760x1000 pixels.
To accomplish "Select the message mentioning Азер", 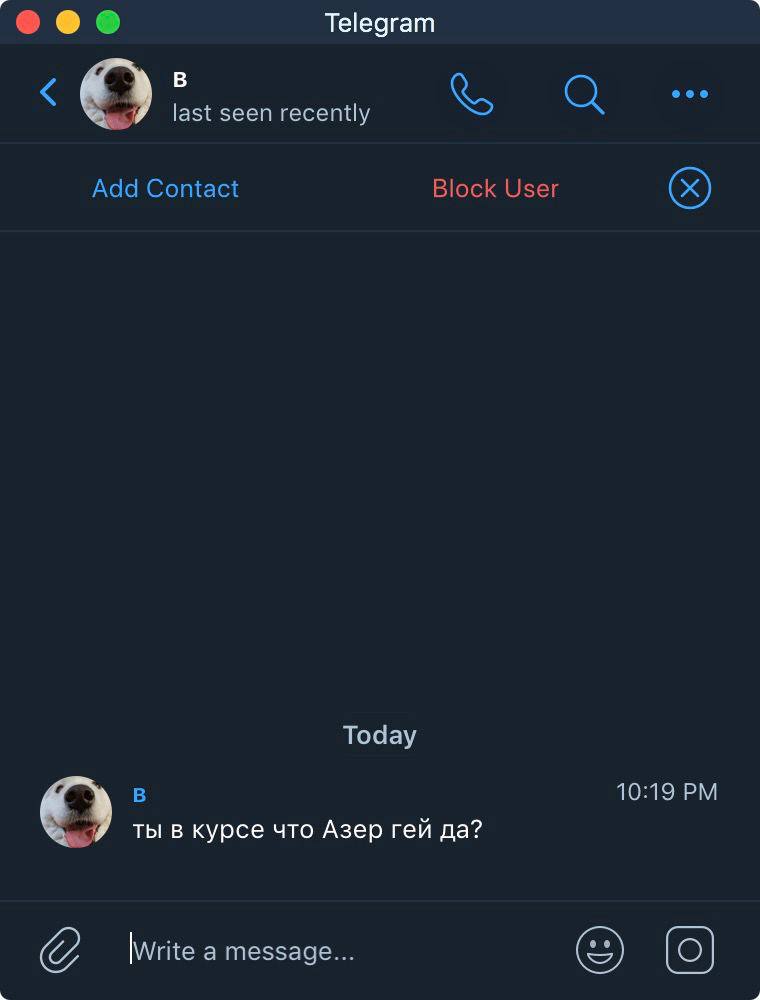I will pos(307,830).
